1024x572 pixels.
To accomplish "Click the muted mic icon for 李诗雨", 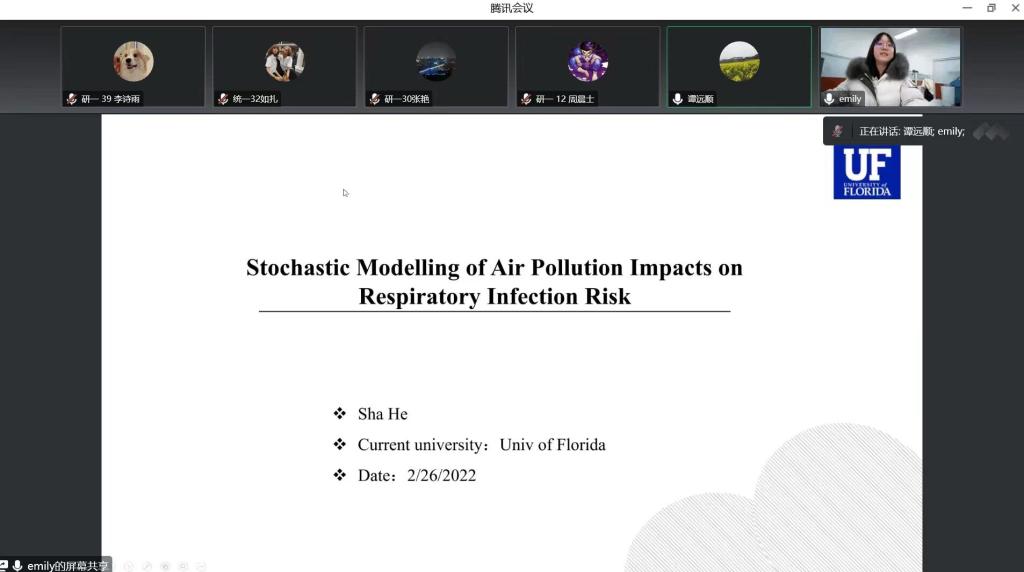I will pyautogui.click(x=71, y=99).
